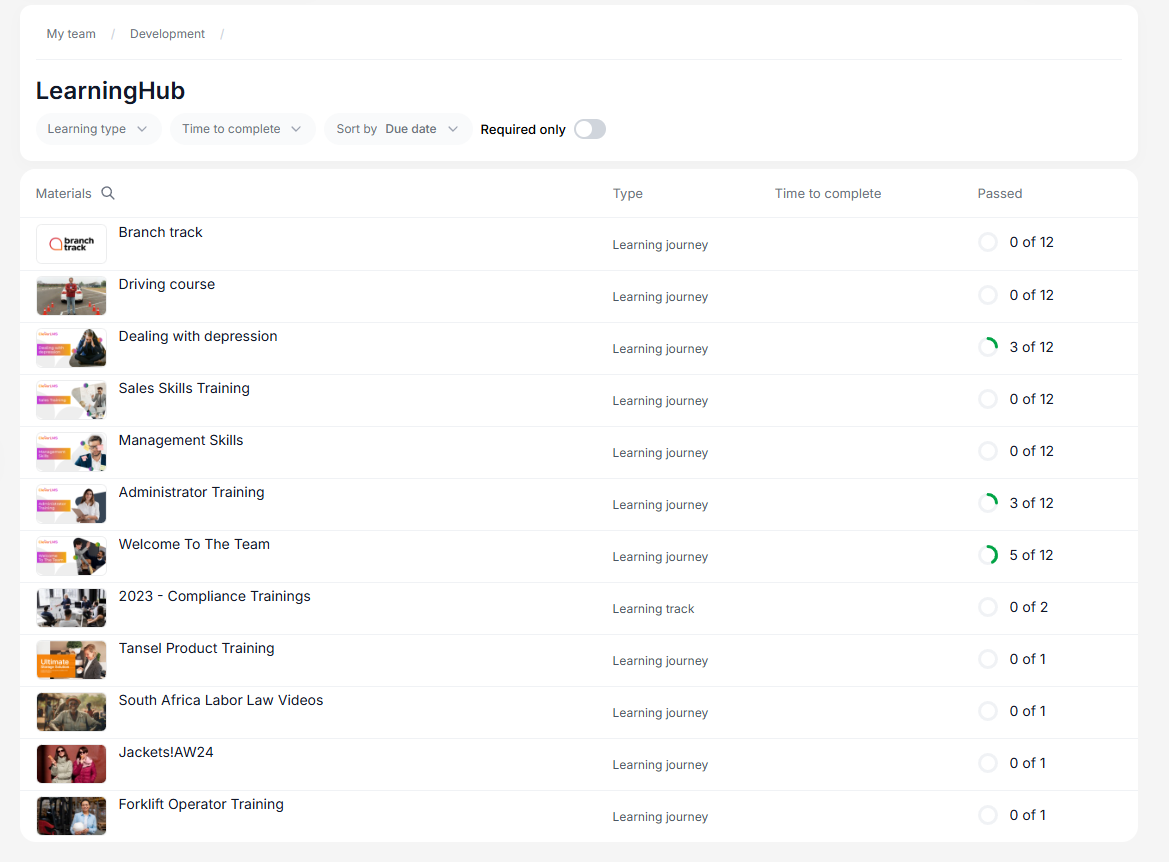Click progress circle for 2023 - Compliance Trainings
This screenshot has width=1169, height=862.
click(x=988, y=607)
